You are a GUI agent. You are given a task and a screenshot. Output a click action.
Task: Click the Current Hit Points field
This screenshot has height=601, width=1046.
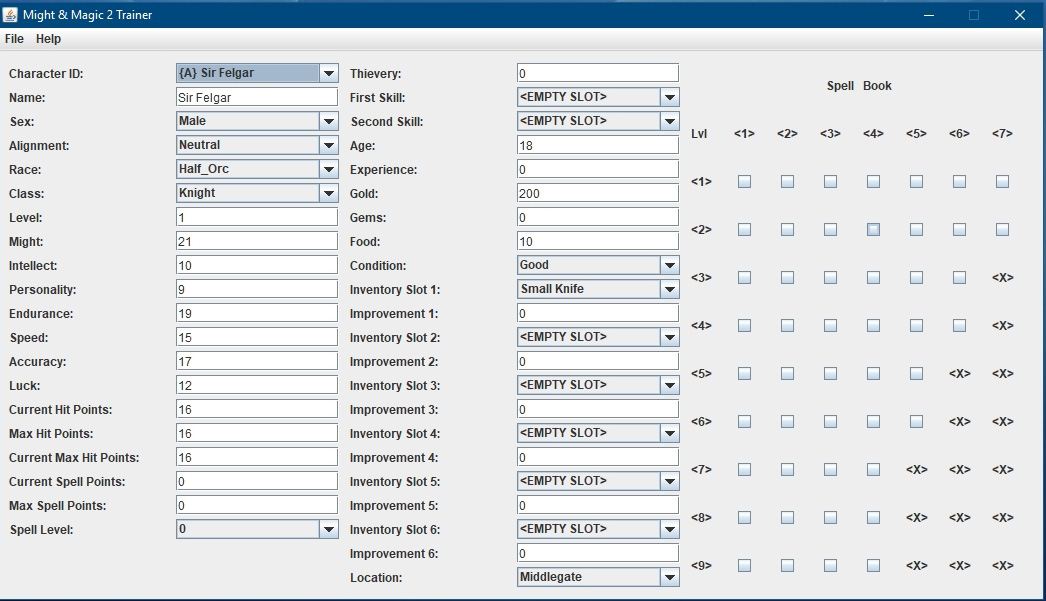tap(257, 410)
